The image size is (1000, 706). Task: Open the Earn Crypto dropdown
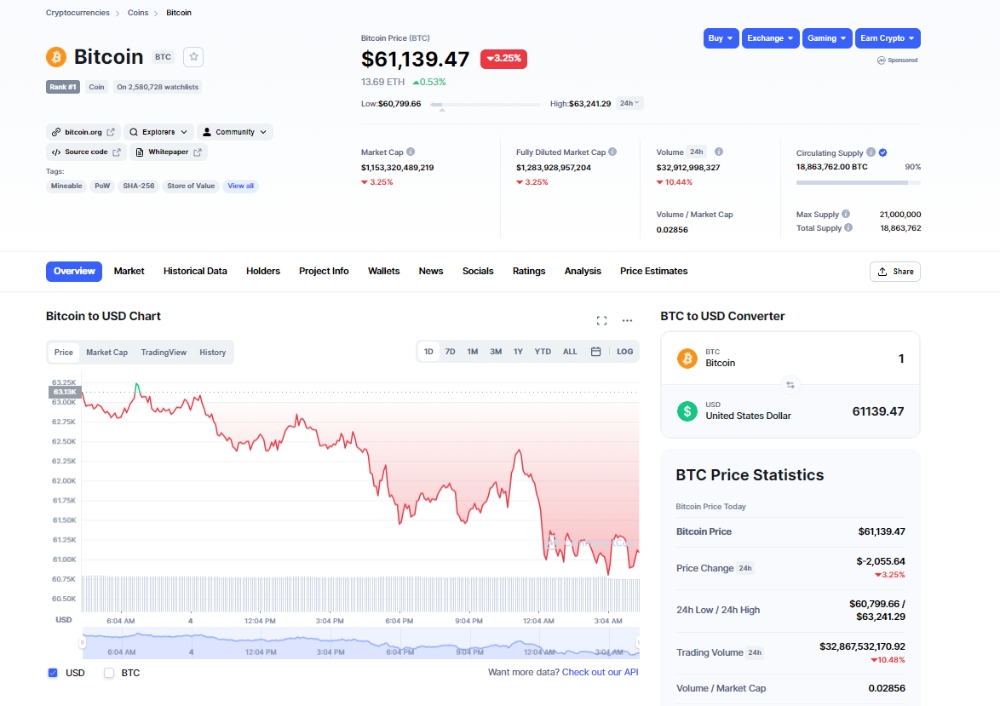[x=887, y=38]
